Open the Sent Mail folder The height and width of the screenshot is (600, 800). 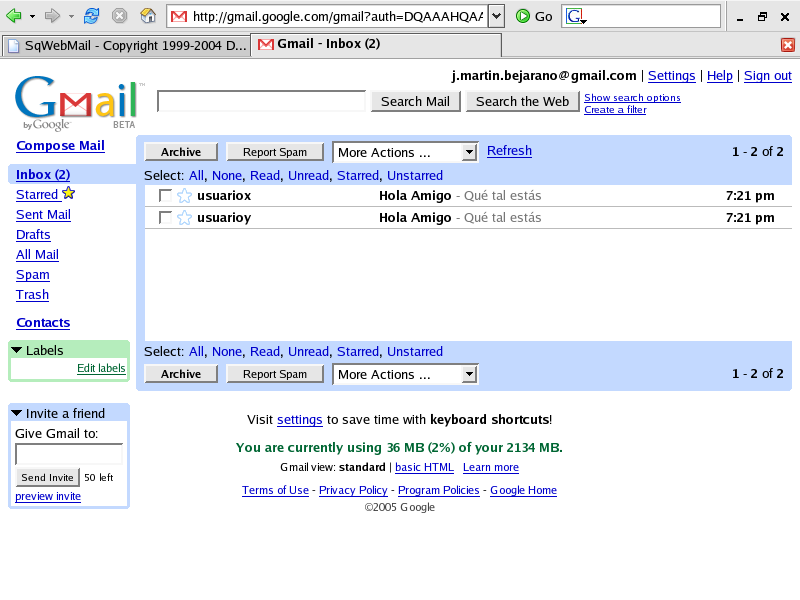click(43, 215)
